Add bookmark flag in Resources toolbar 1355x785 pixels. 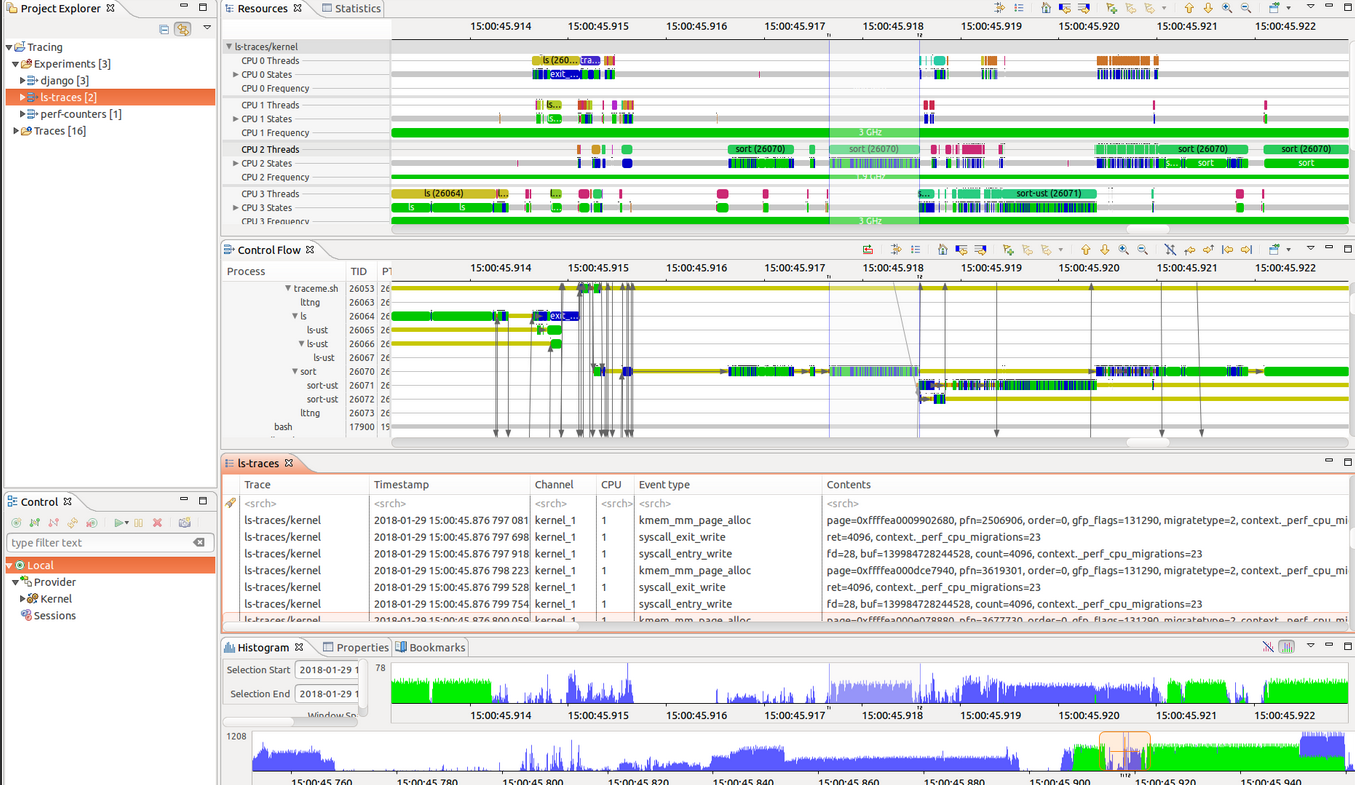coord(1112,8)
